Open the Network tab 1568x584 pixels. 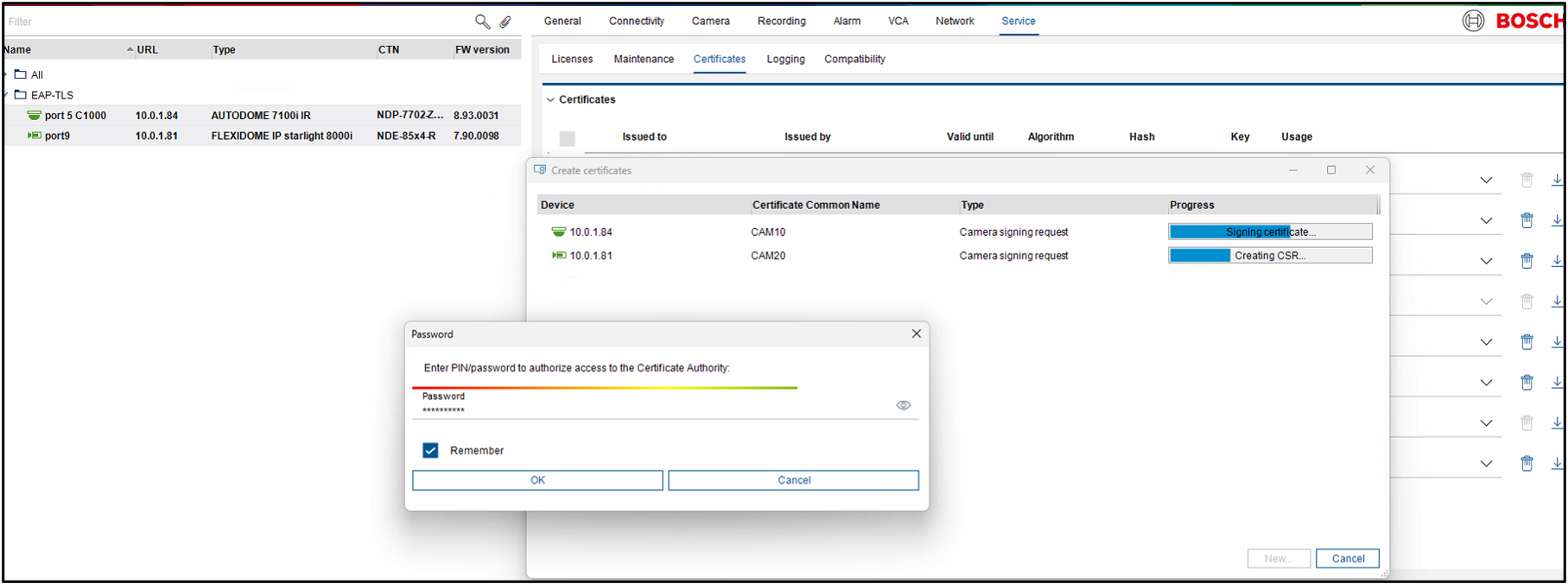955,22
